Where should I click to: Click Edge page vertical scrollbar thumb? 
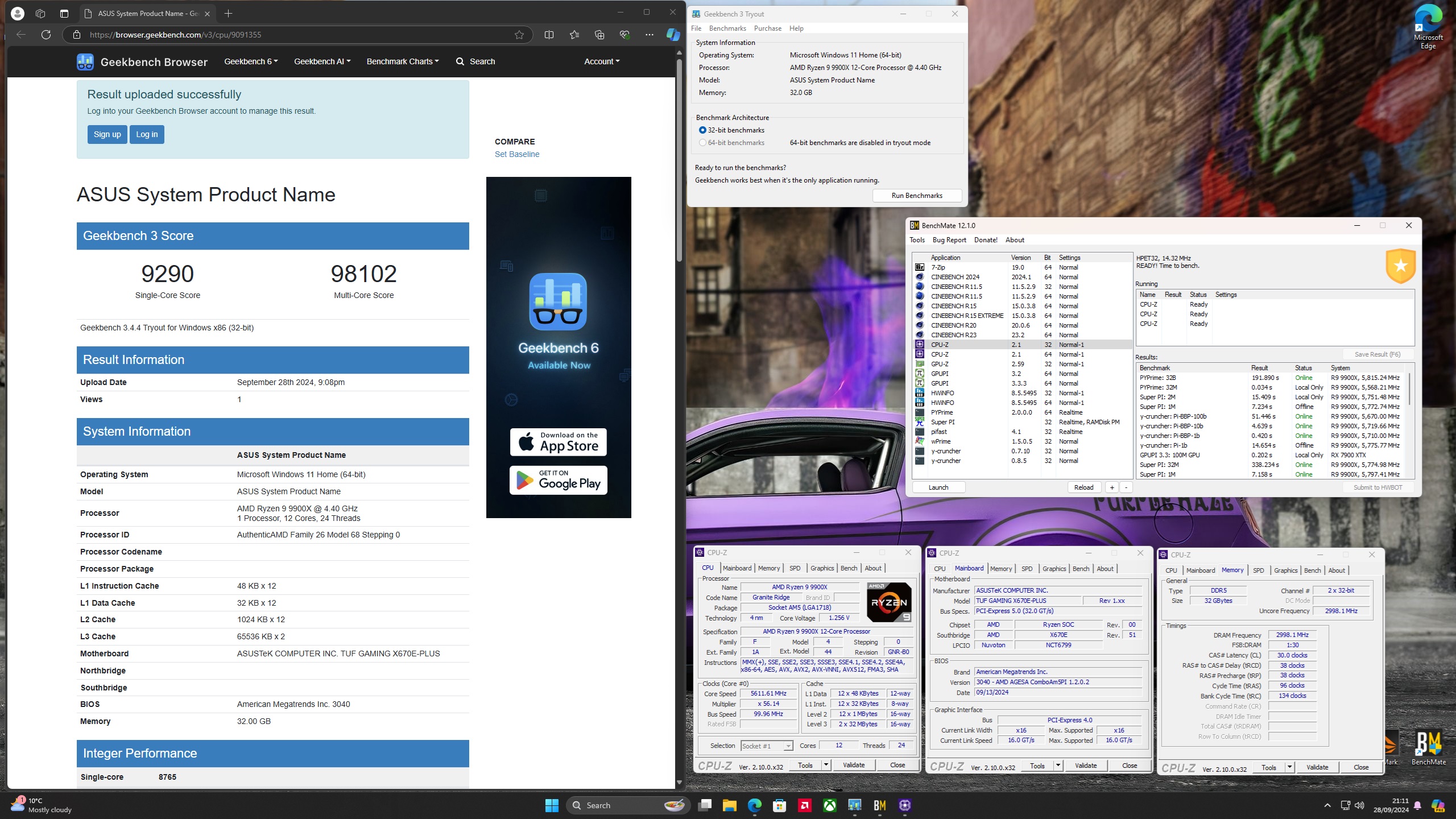(x=679, y=159)
